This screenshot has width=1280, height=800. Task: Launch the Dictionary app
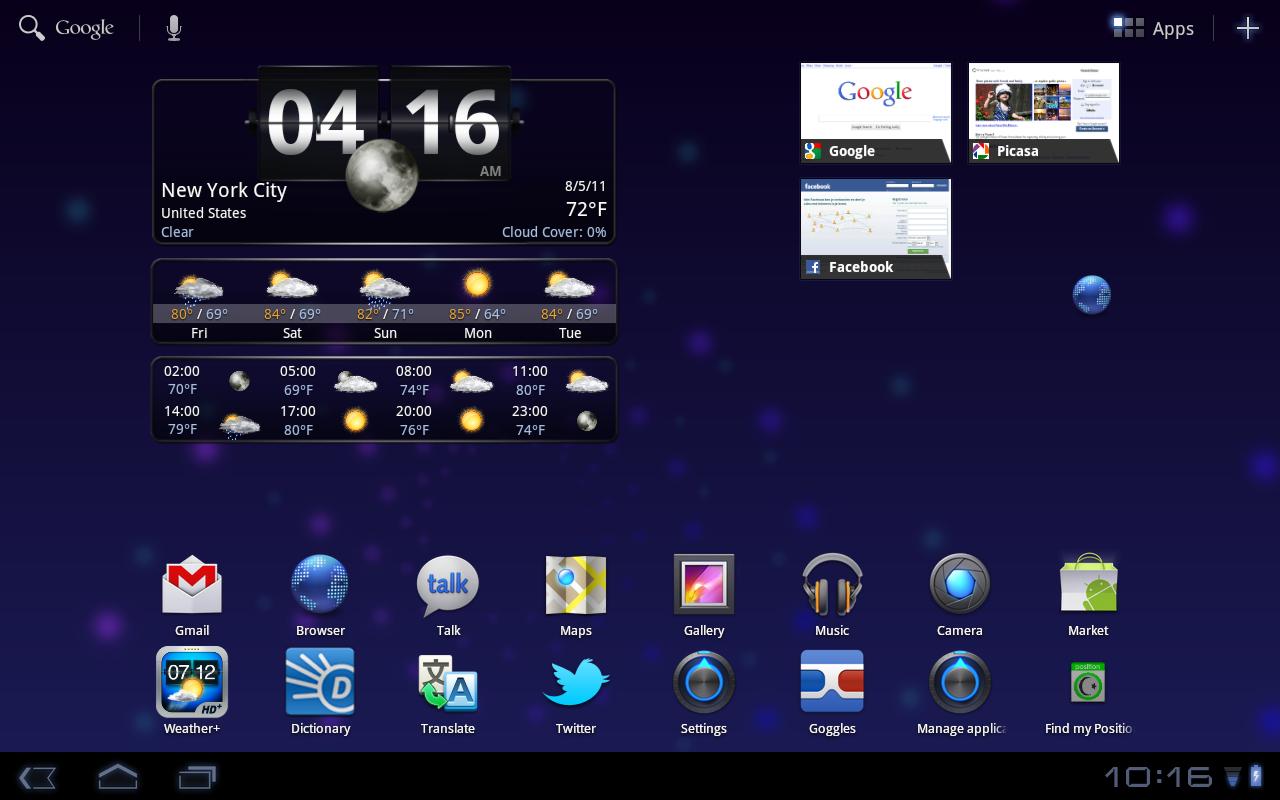pyautogui.click(x=320, y=692)
